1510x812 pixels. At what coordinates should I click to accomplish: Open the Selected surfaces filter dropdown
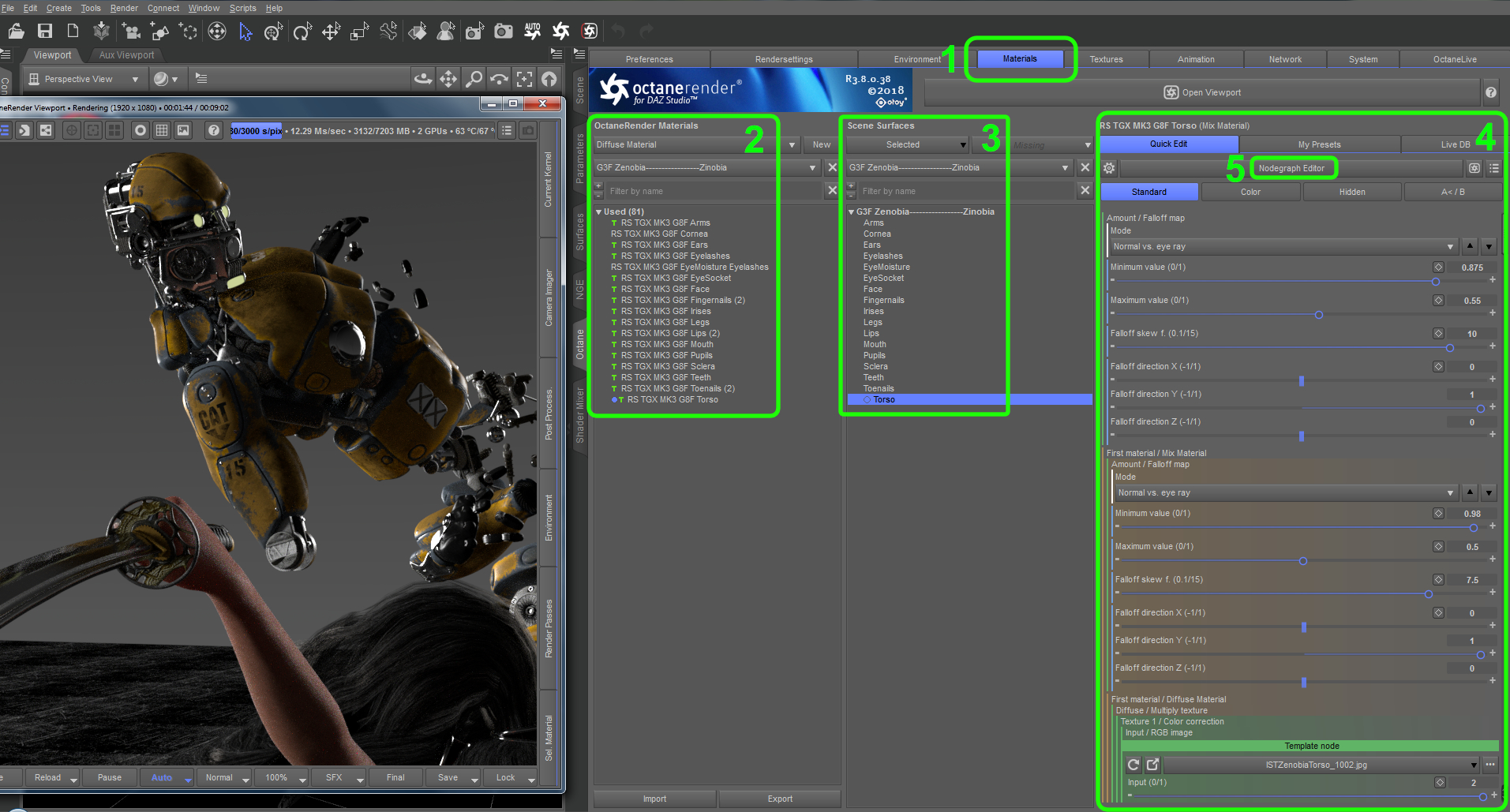tap(907, 144)
